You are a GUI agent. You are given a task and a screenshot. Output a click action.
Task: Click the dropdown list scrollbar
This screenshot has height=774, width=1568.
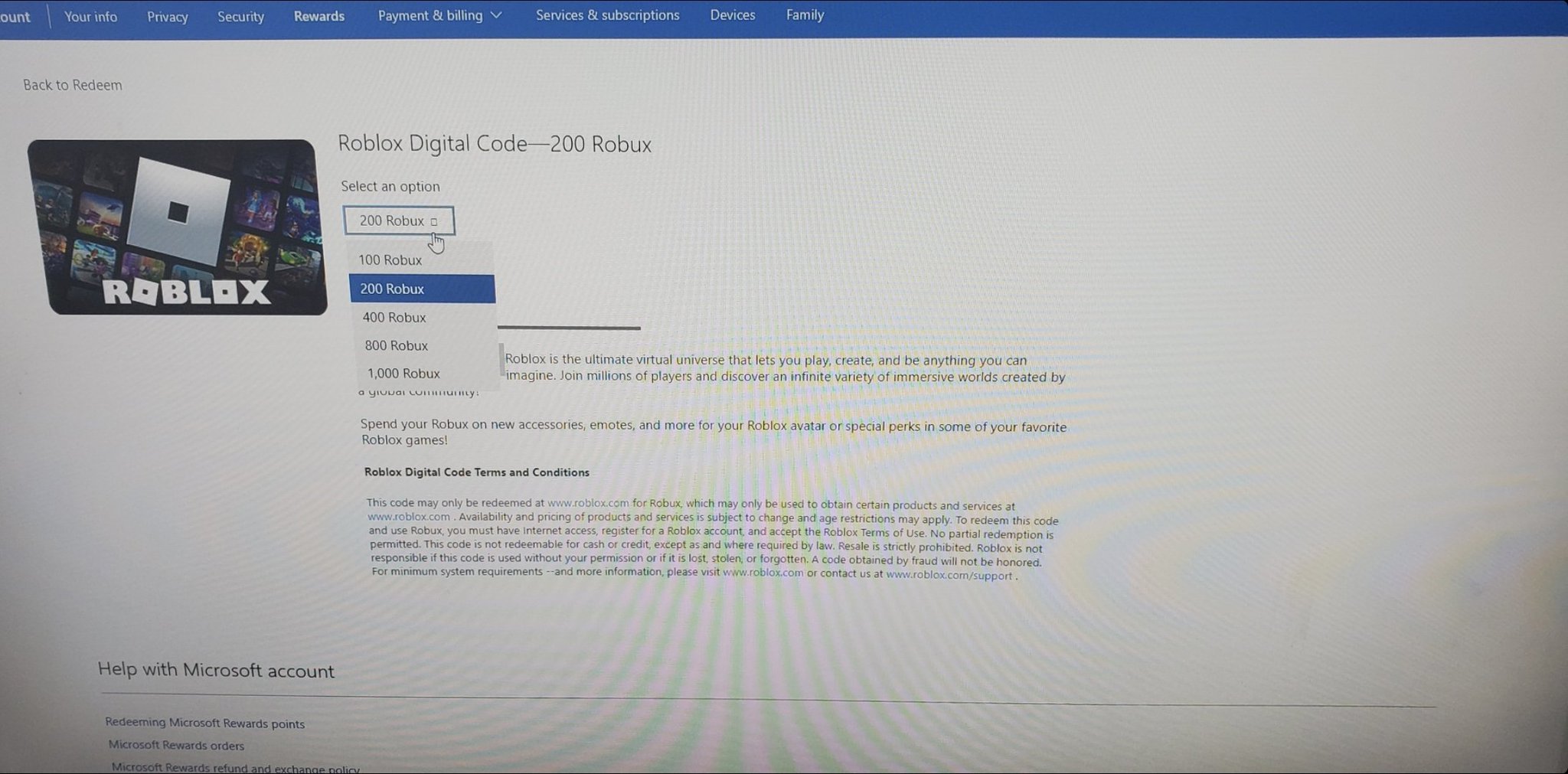coord(501,360)
